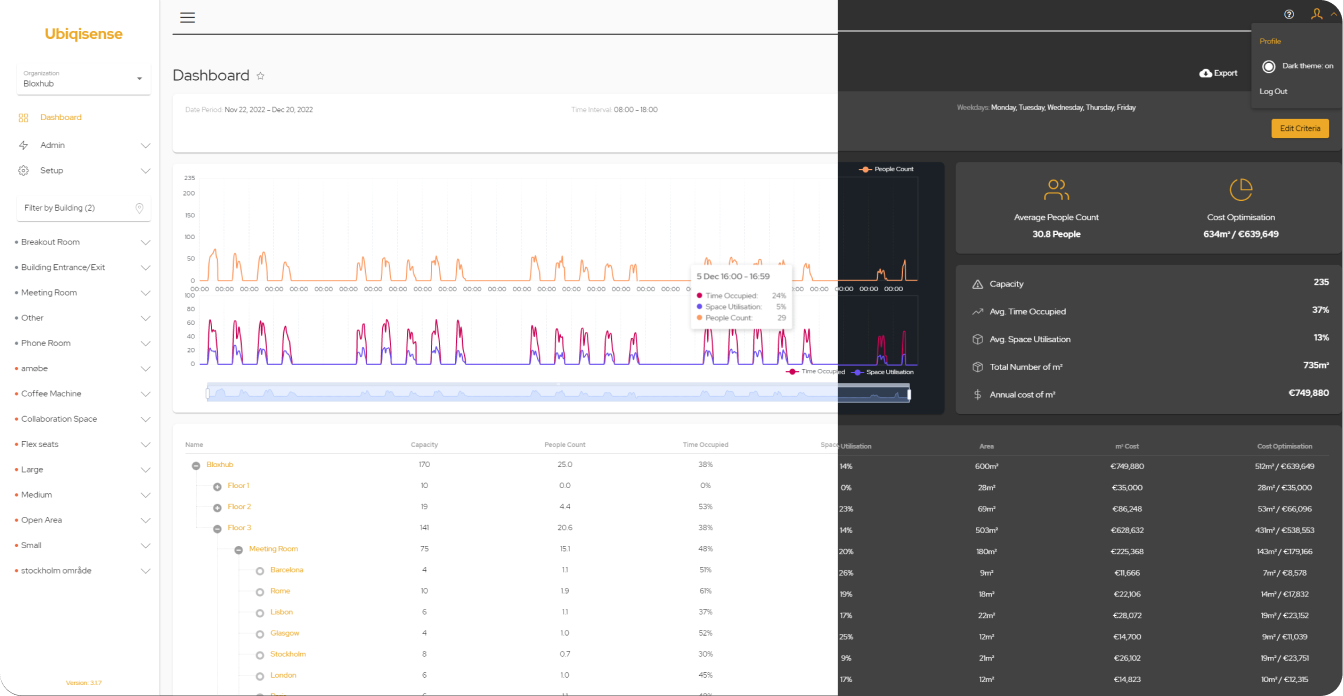Click the Dashboard grid icon in sidebar
The image size is (1343, 696).
coord(23,118)
